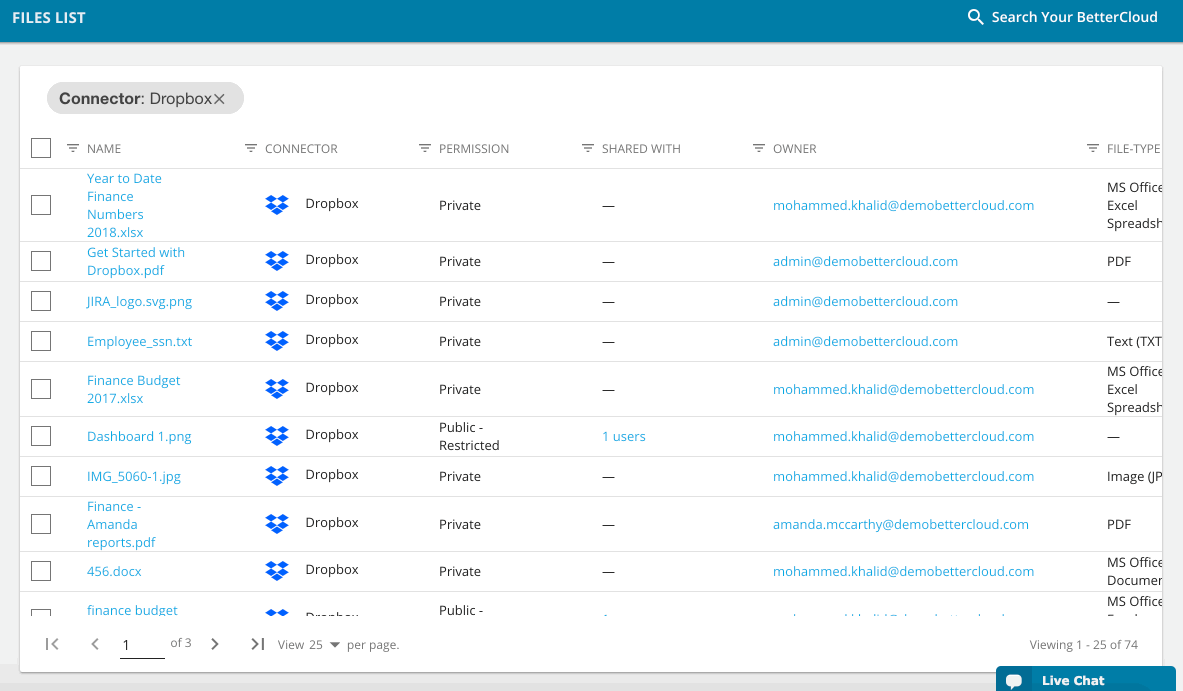Click amanda.mccarthy owner email link
This screenshot has height=691, width=1183.
[x=900, y=524]
